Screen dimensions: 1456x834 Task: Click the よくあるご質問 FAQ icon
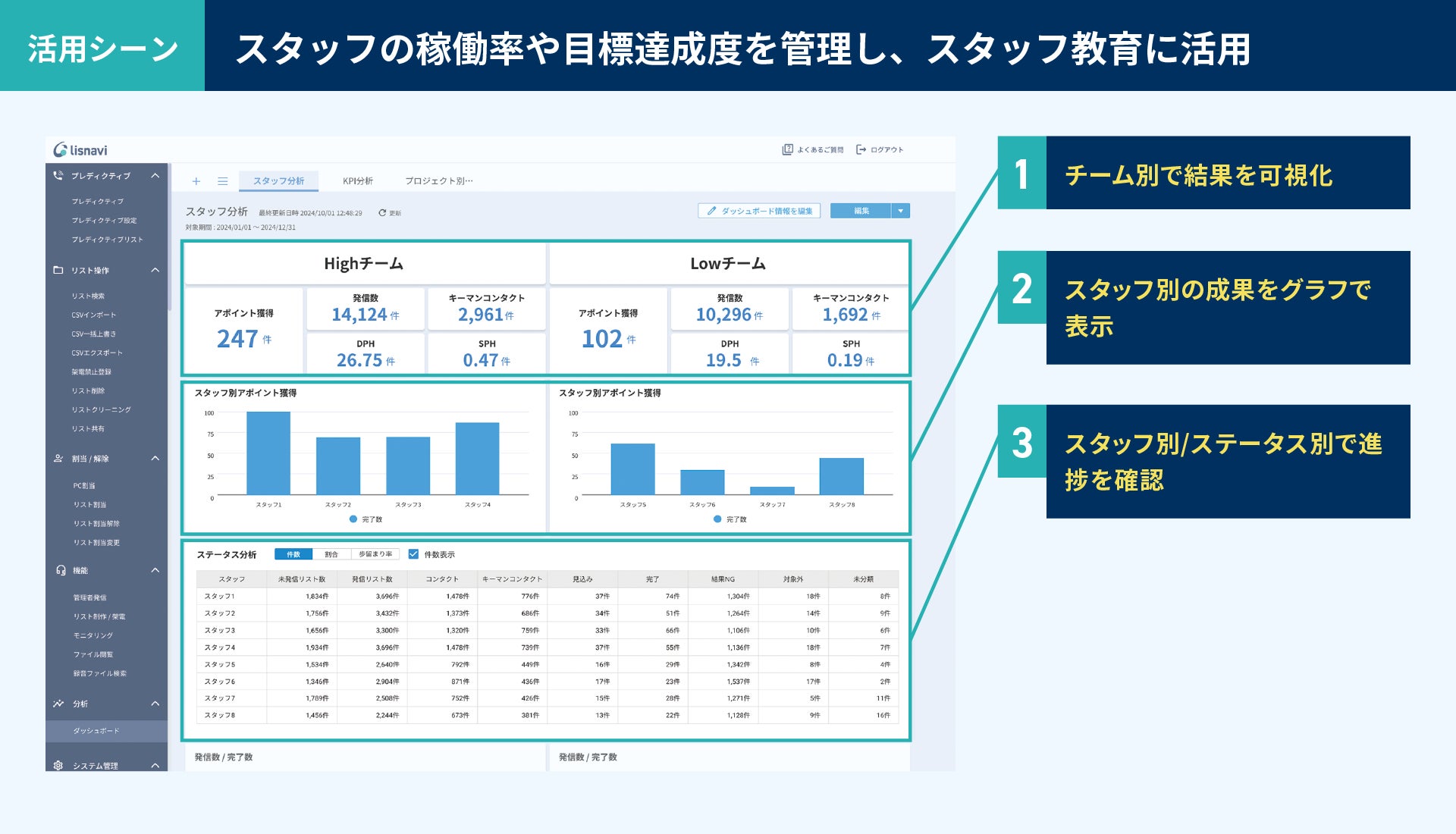787,149
